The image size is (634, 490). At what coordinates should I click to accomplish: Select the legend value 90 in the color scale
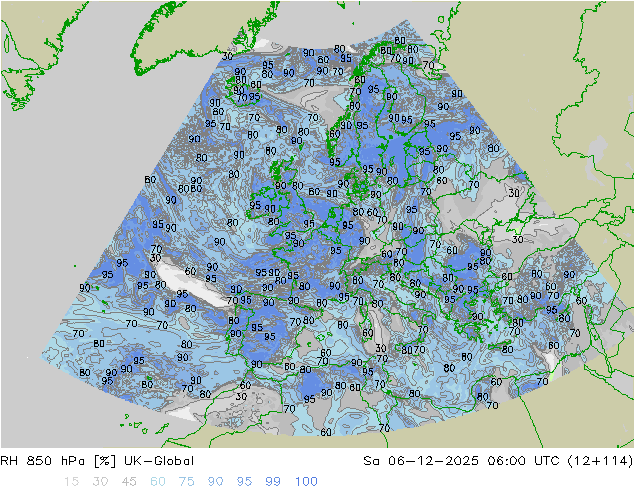(x=216, y=482)
